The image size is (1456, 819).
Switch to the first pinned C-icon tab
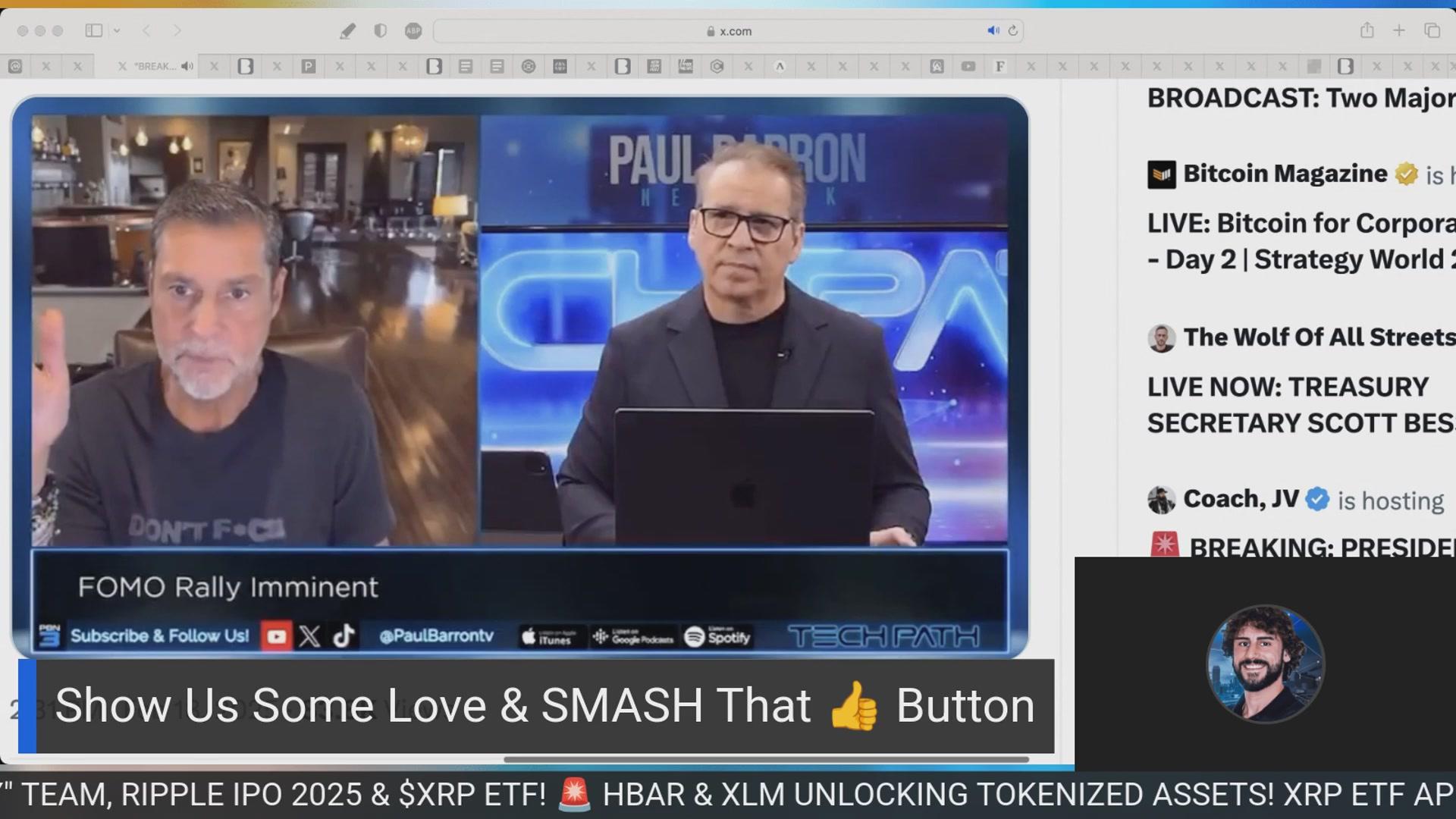coord(14,67)
